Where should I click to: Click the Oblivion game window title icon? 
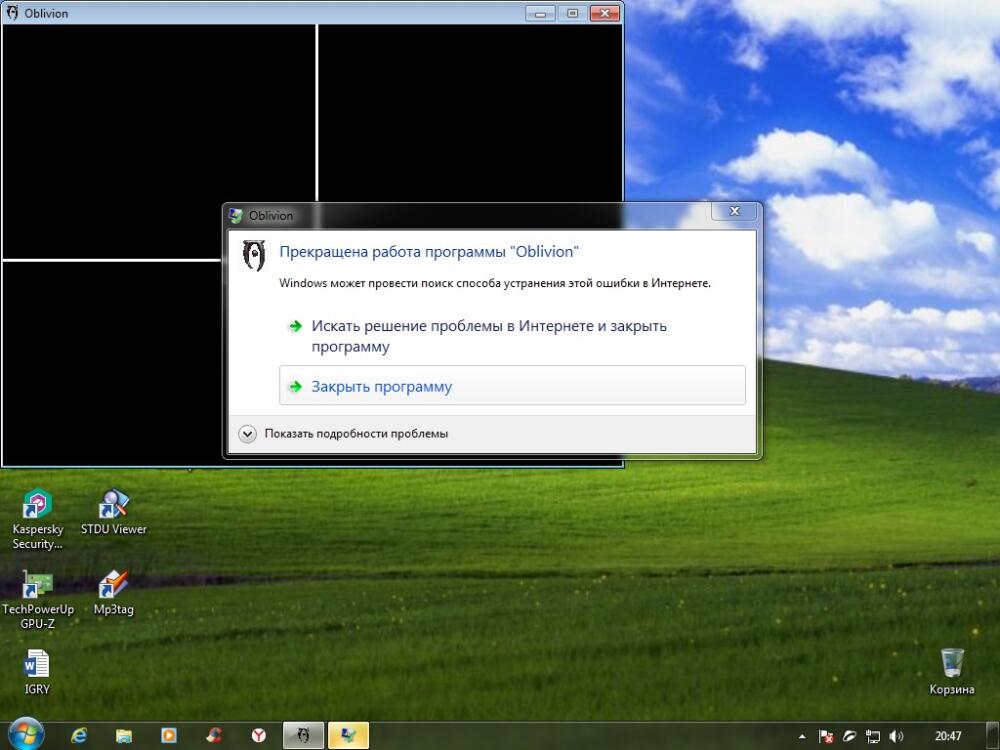(12, 13)
